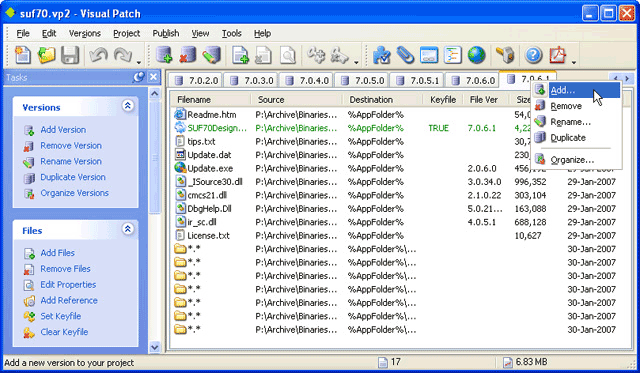This screenshot has height=373, width=640.
Task: Switch to the 7.0.2.0 version tab
Action: pyautogui.click(x=196, y=80)
